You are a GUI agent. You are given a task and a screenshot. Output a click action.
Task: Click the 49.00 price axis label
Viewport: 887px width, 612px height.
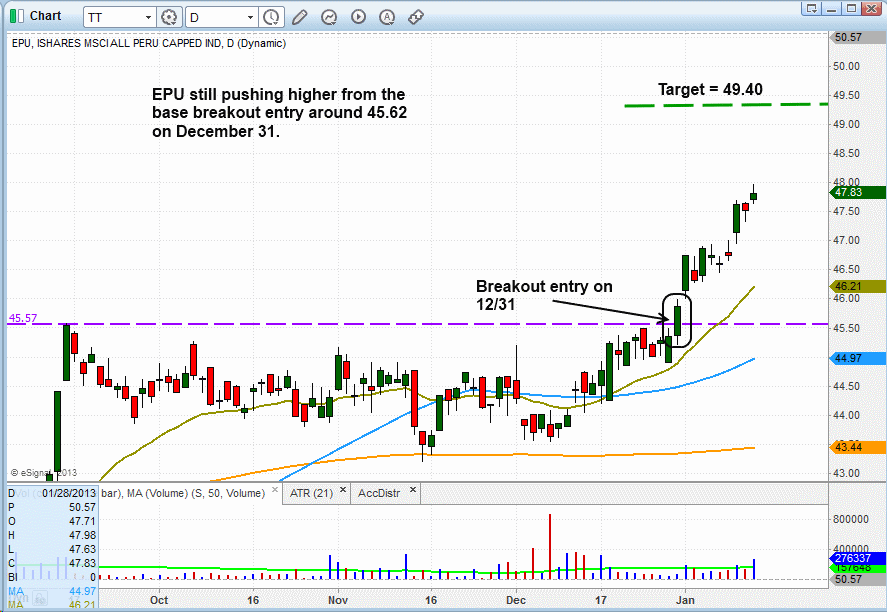(x=846, y=124)
